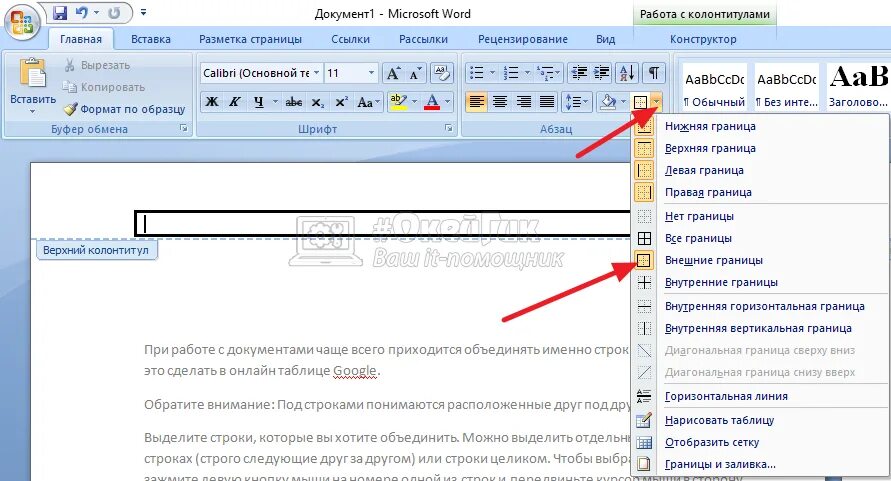Switch to Рассылки ribbon tab
This screenshot has height=481, width=891.
pos(423,39)
